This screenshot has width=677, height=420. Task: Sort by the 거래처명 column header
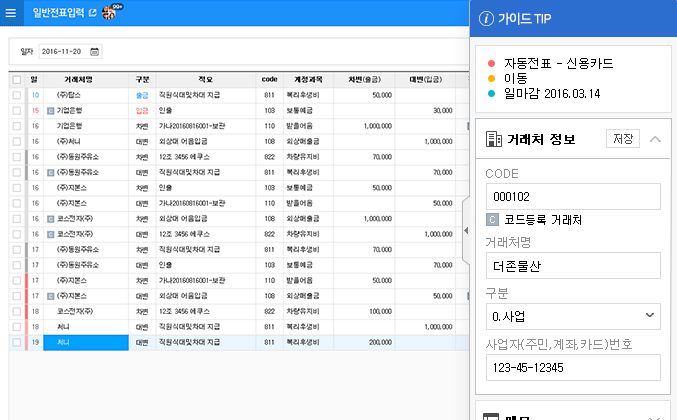tap(78, 79)
